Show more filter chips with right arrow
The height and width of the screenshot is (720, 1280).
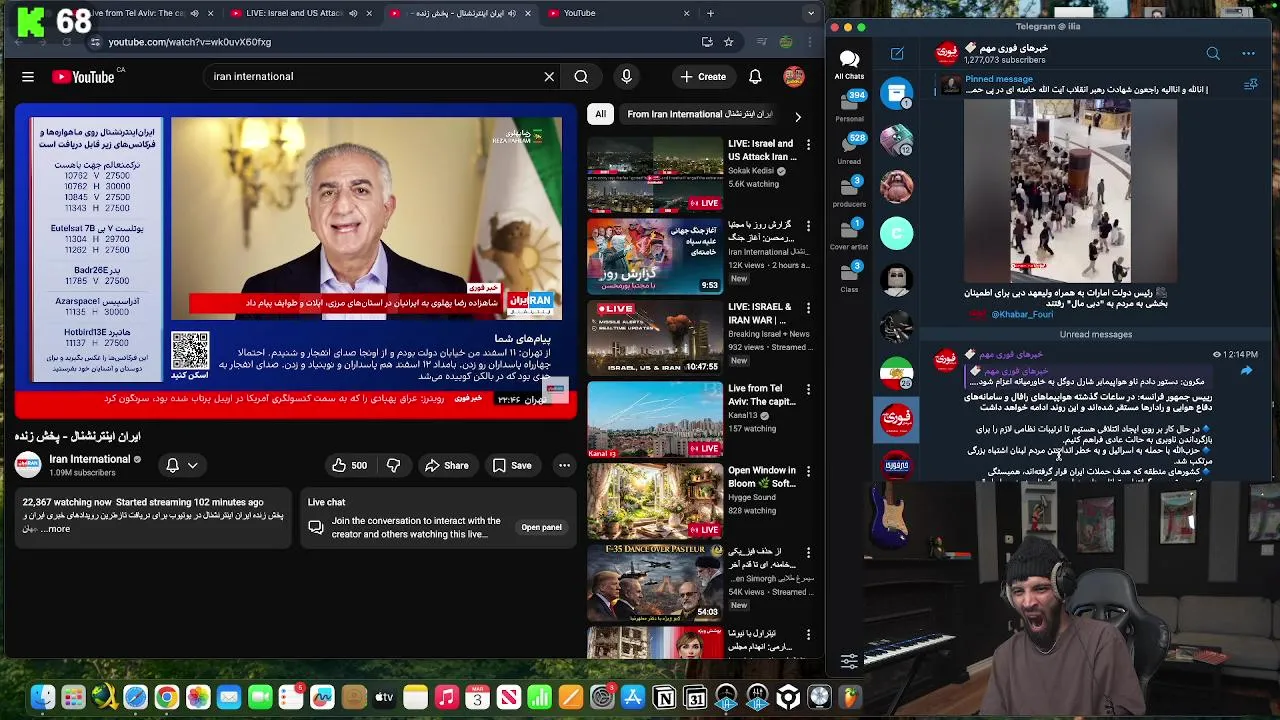point(797,116)
